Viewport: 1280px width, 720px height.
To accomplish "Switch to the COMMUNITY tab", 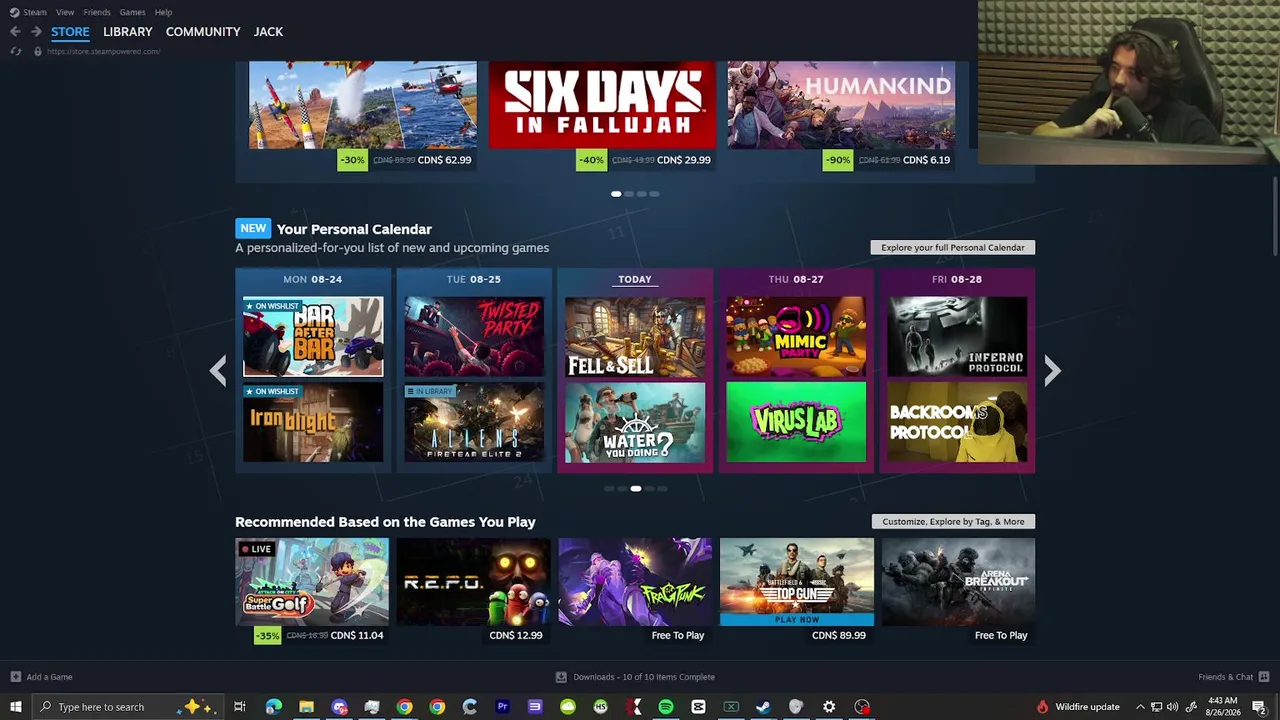I will click(203, 32).
